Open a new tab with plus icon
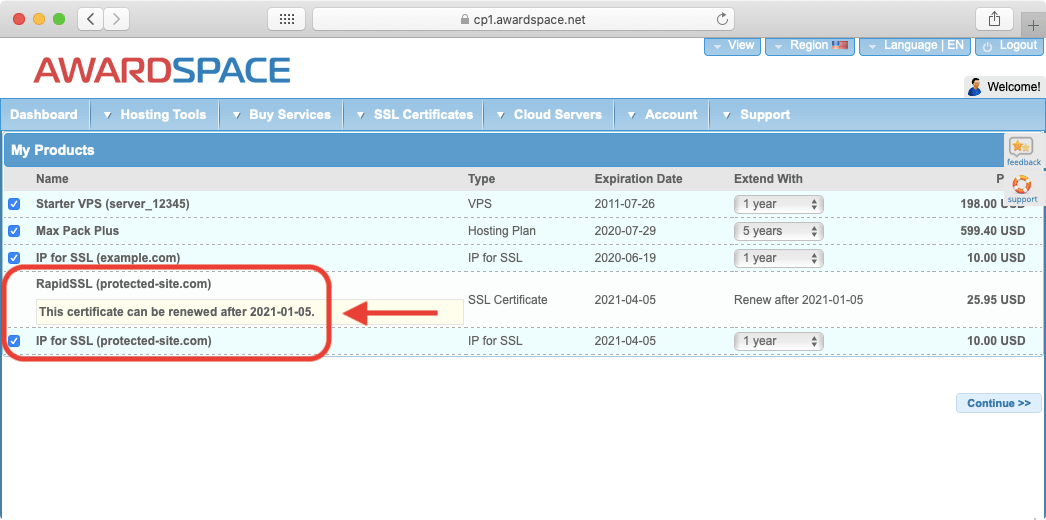The width and height of the screenshot is (1046, 520). pyautogui.click(x=1033, y=26)
